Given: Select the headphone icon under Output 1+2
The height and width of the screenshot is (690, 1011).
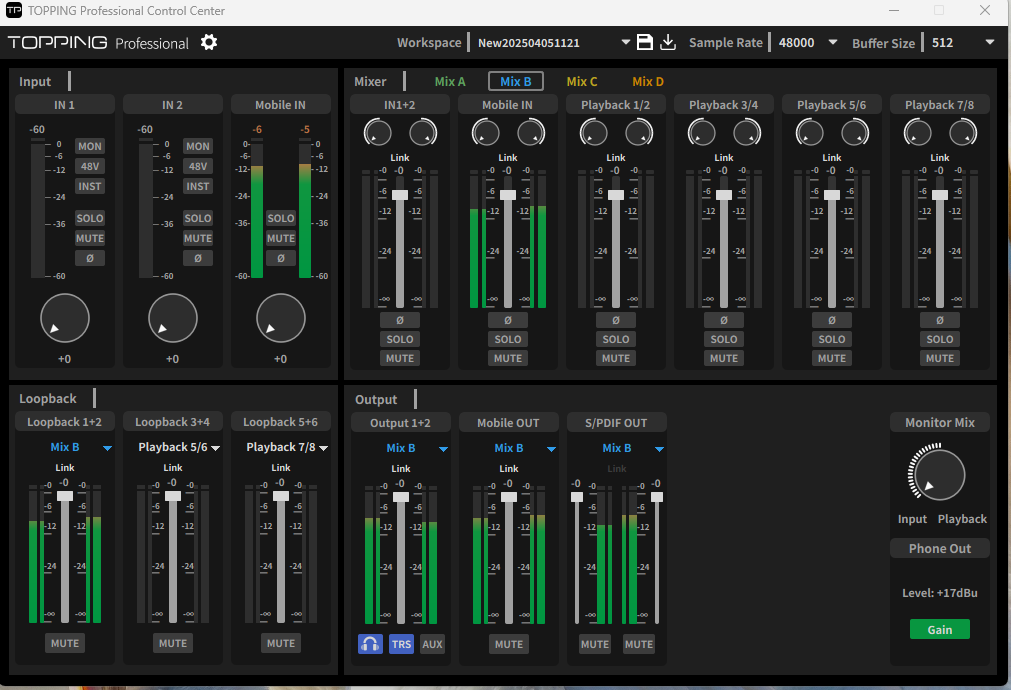Looking at the screenshot, I should 370,644.
